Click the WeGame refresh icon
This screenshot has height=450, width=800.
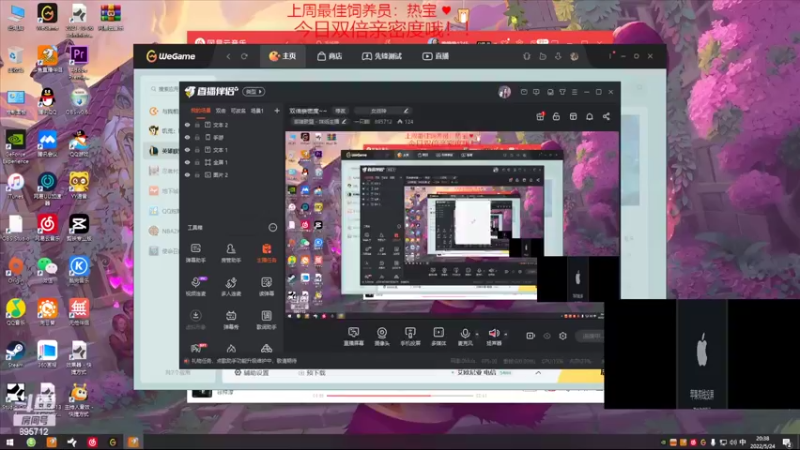(244, 56)
